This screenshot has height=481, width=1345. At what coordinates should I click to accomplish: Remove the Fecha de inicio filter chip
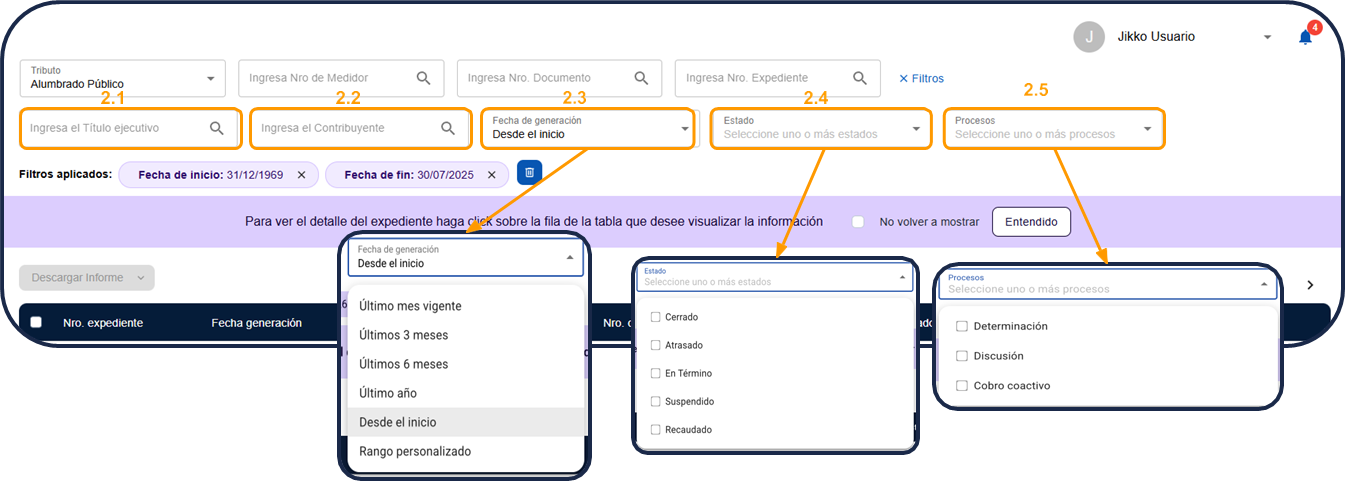(302, 174)
